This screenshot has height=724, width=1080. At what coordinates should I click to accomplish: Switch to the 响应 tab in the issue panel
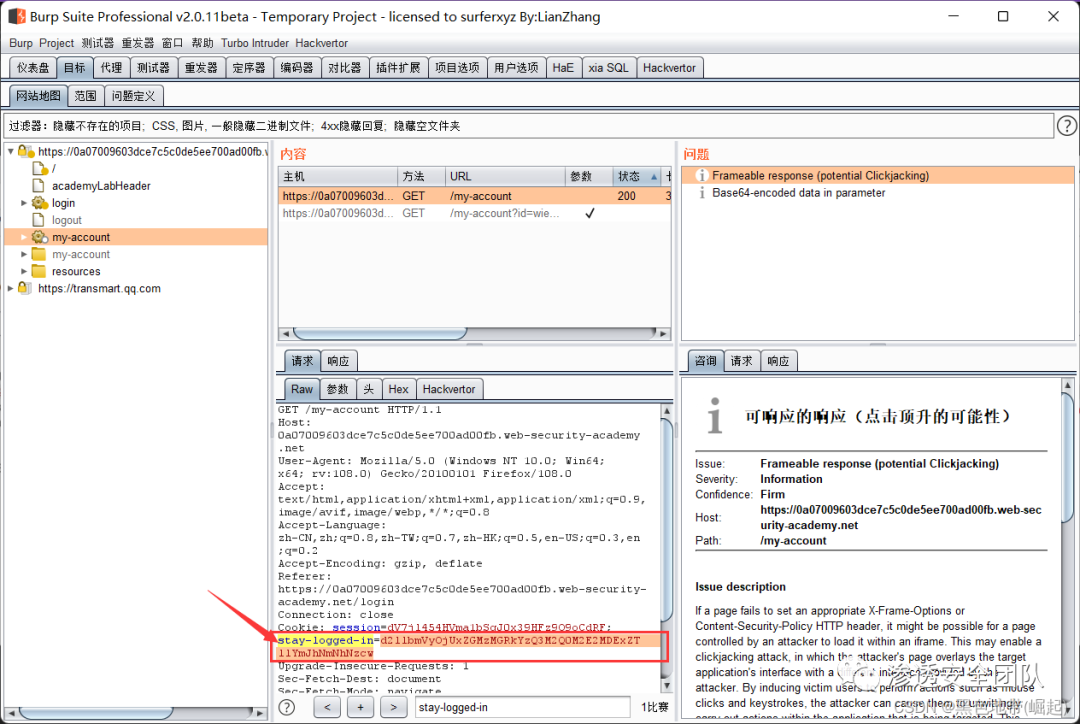(778, 361)
